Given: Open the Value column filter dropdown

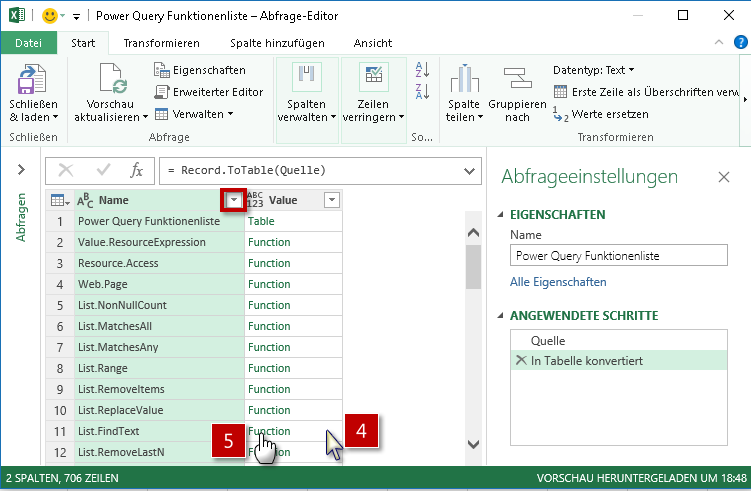Looking at the screenshot, I should tap(332, 200).
